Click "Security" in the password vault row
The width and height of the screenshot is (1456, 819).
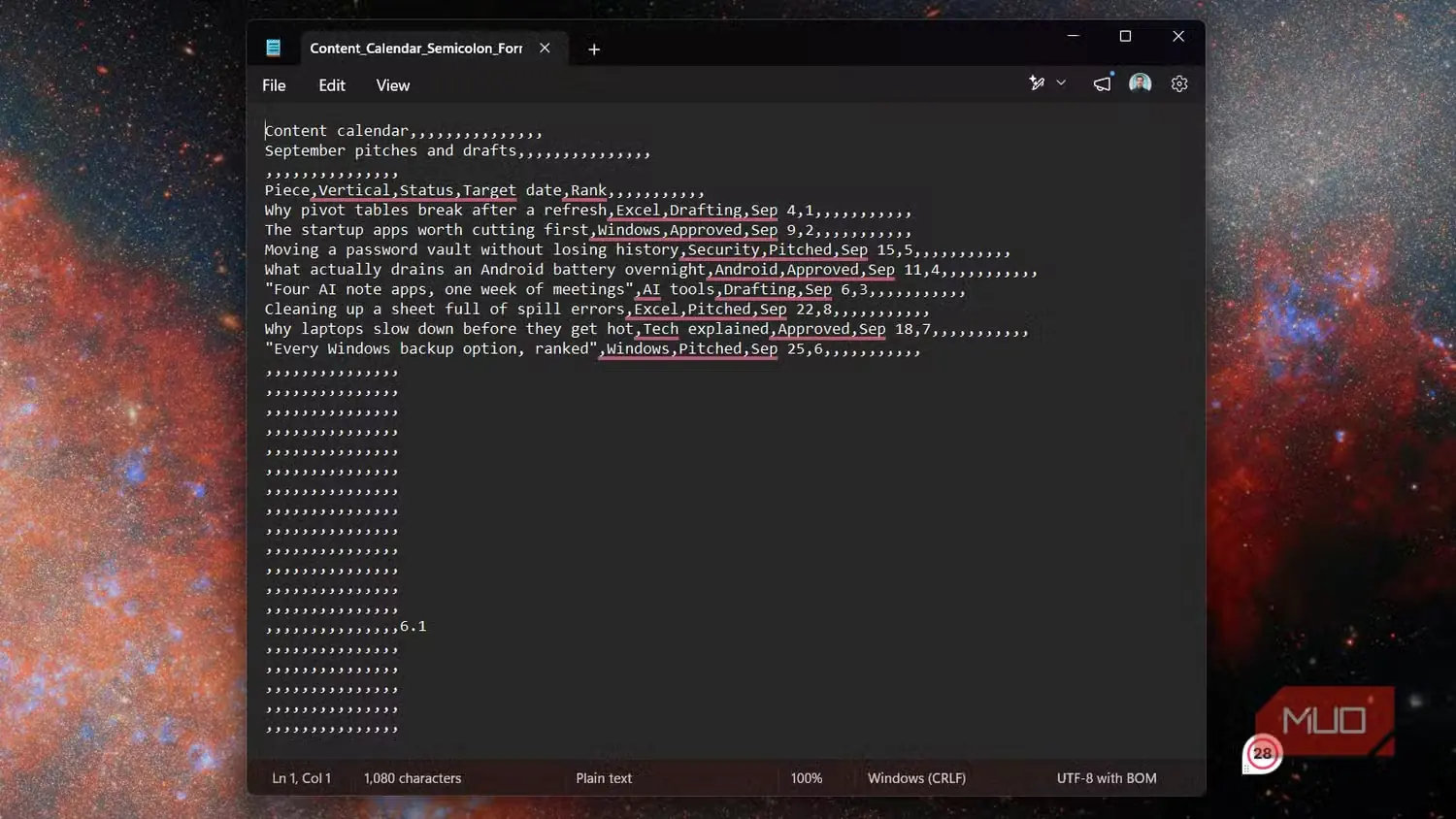(723, 249)
